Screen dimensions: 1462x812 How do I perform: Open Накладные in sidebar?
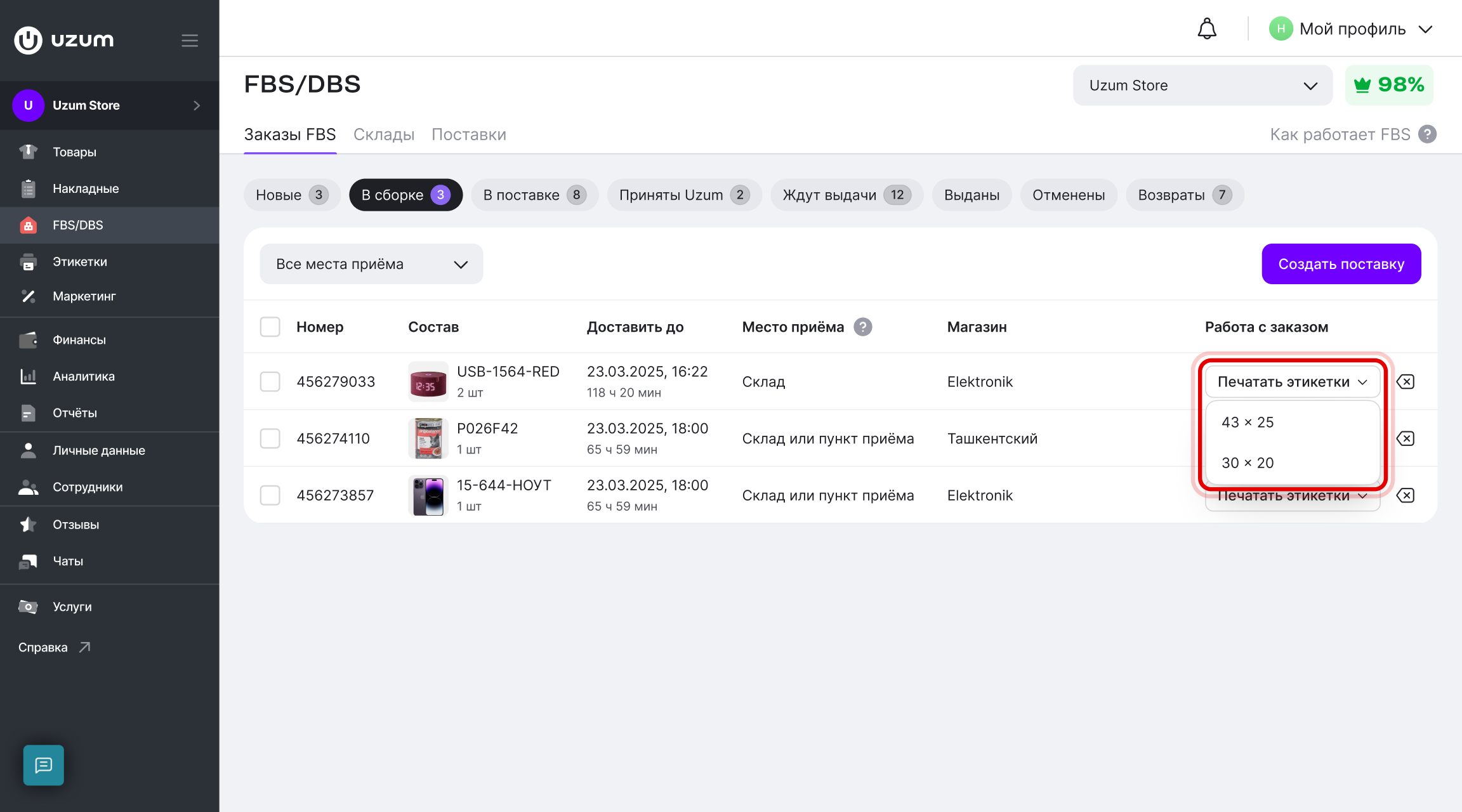coord(109,188)
